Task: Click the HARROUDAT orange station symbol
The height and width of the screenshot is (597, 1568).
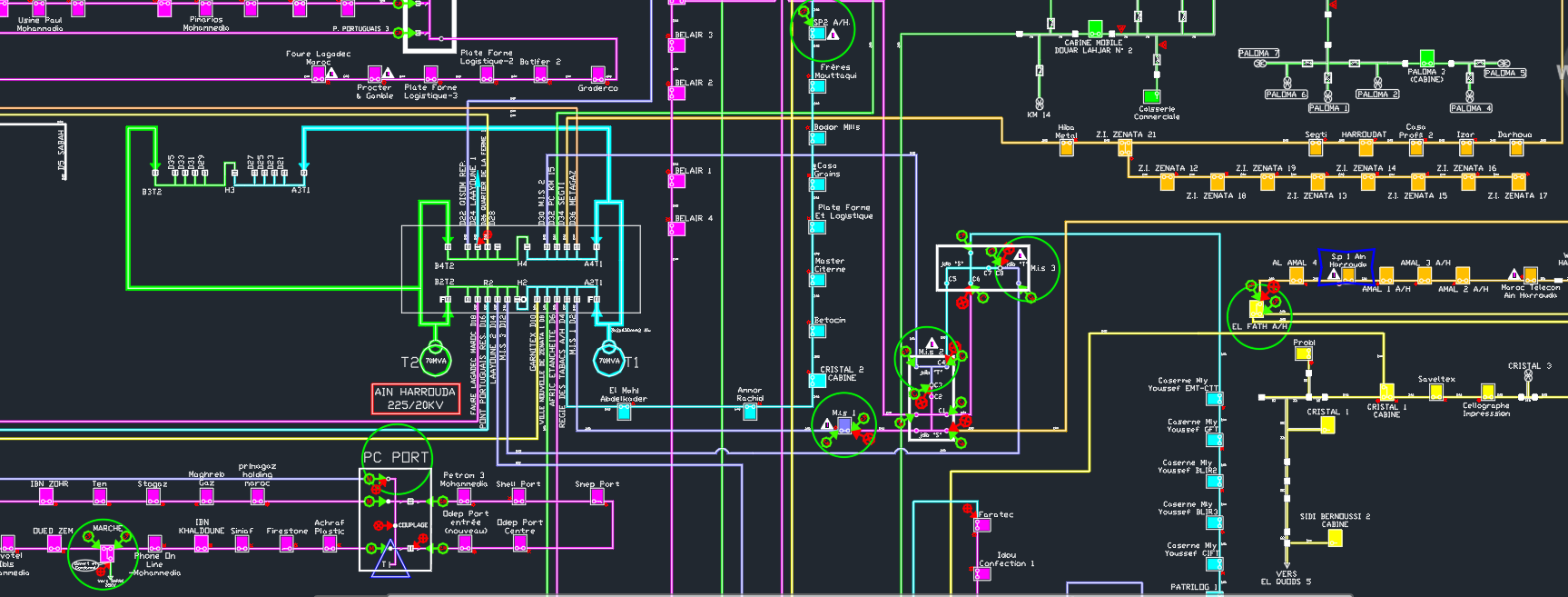Action: pos(1366,147)
